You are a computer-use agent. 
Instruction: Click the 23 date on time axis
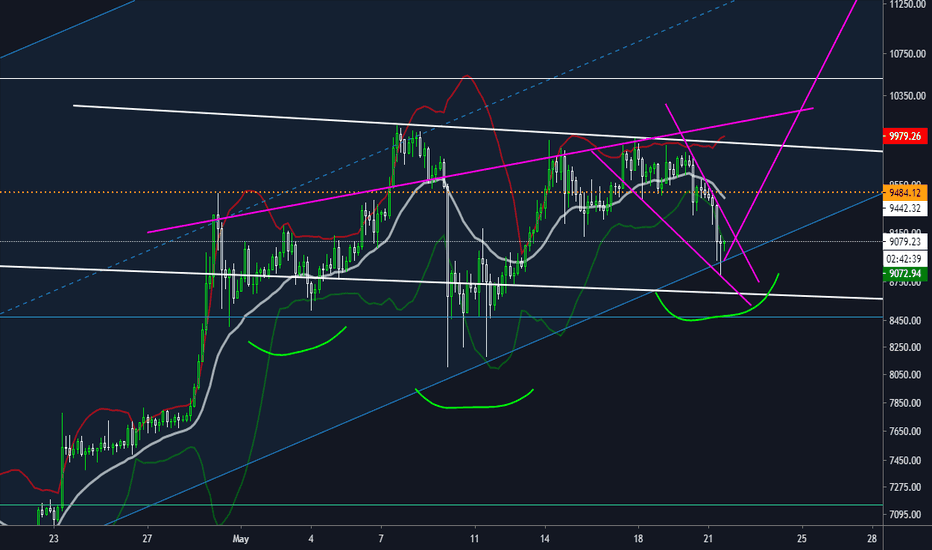point(54,539)
